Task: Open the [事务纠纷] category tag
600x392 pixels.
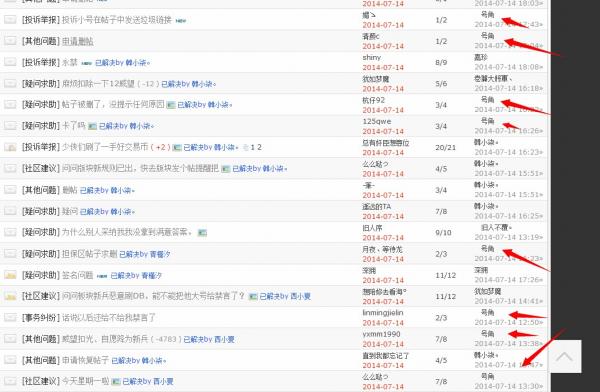Action: tap(41, 317)
